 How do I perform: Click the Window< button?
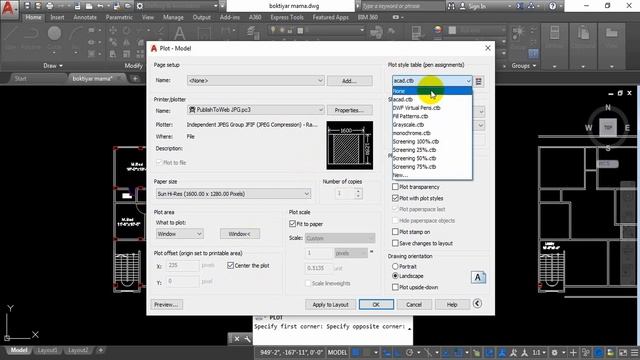click(240, 234)
